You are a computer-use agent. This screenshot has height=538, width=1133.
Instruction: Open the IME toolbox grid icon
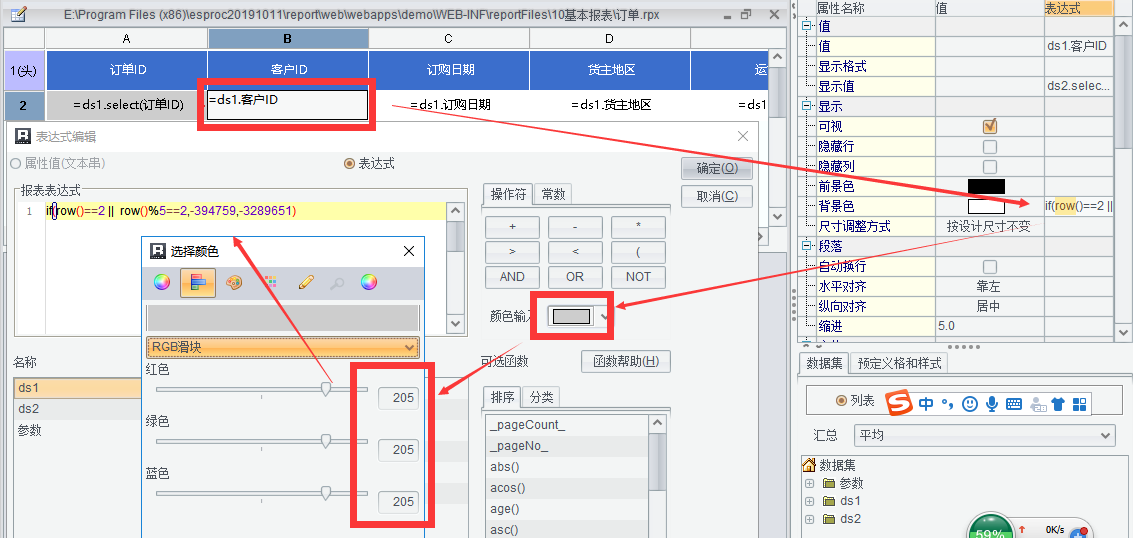(1080, 404)
